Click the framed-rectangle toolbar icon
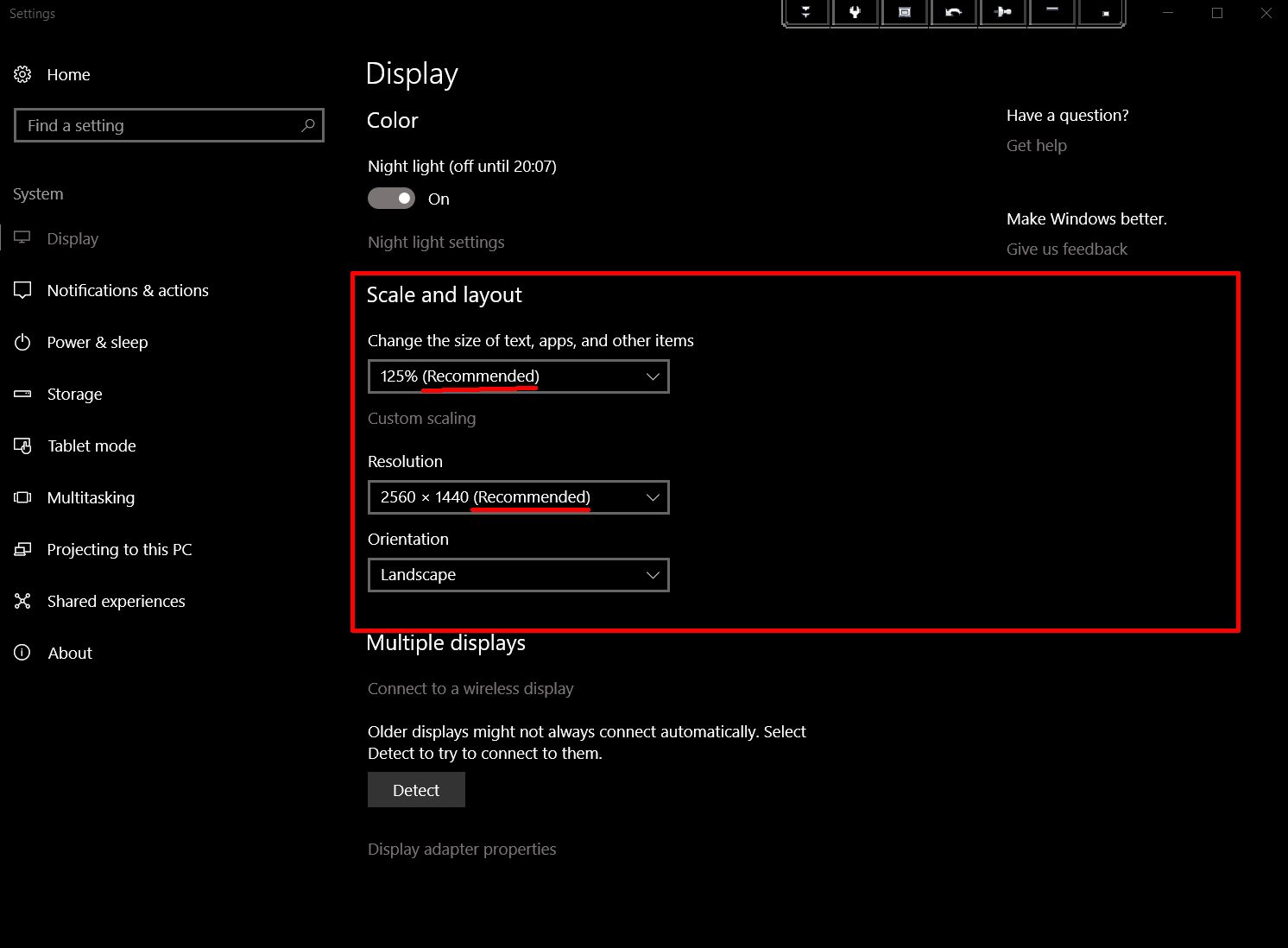The image size is (1288, 948). (x=904, y=12)
